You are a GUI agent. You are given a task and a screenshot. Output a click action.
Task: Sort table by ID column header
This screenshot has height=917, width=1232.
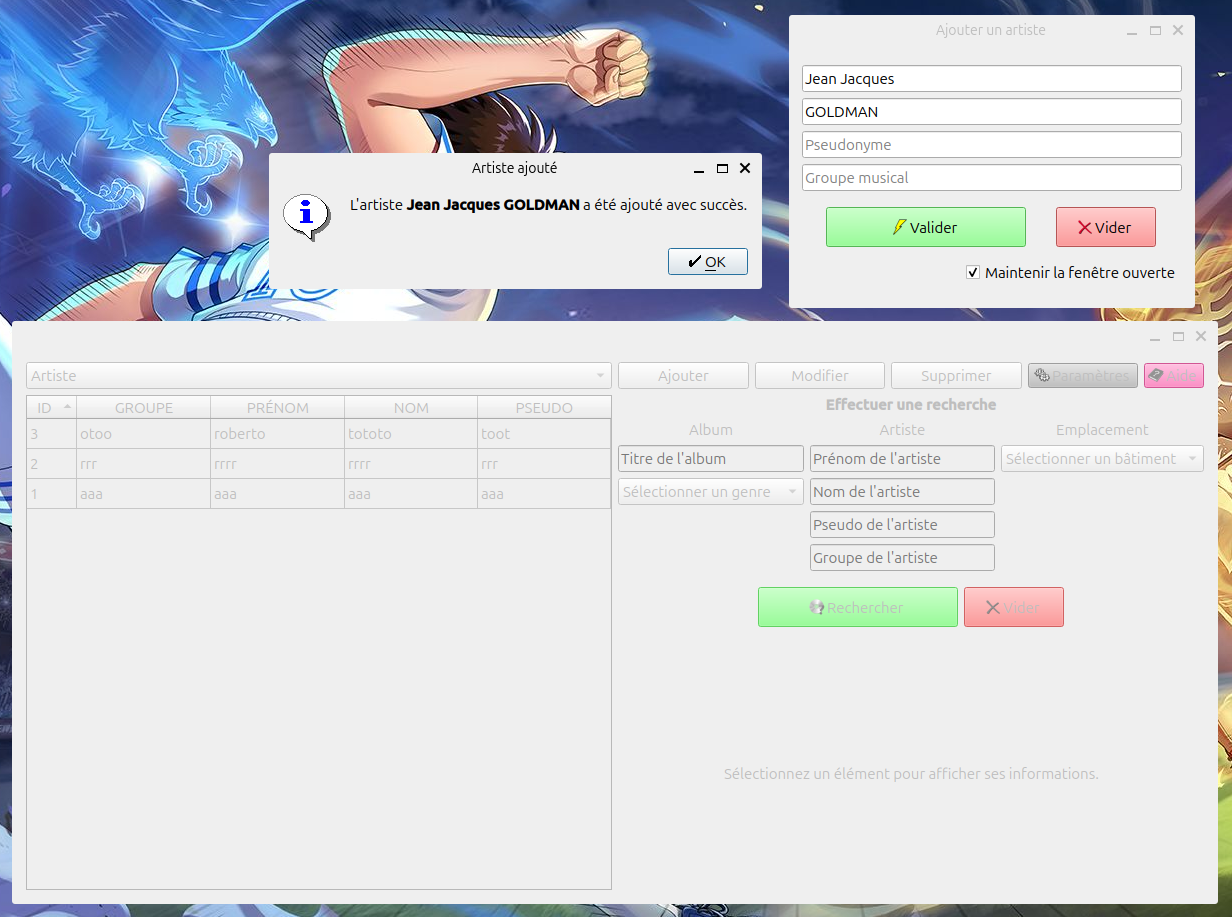51,408
